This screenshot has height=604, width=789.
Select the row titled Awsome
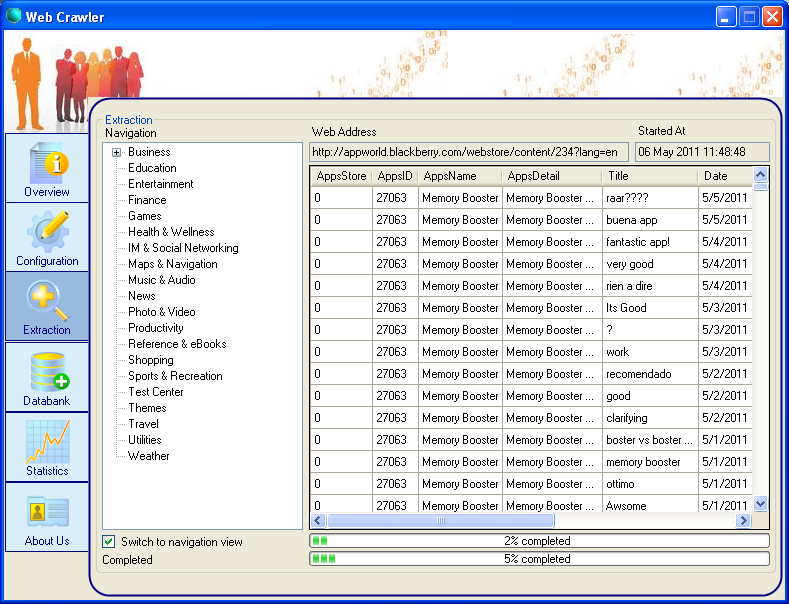[x=531, y=505]
